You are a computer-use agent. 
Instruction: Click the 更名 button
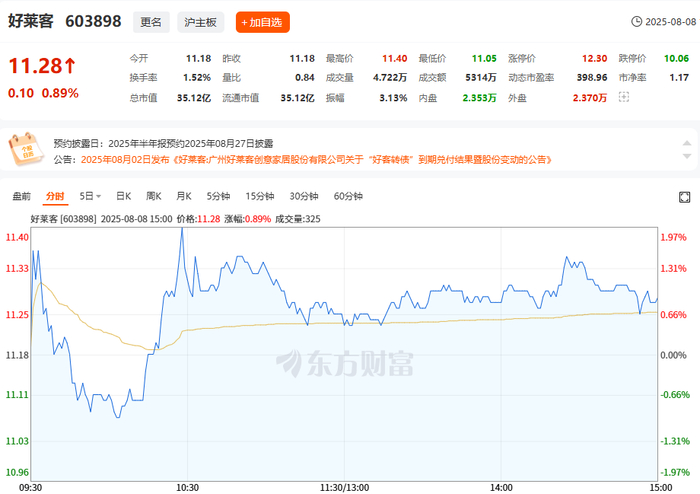click(151, 22)
